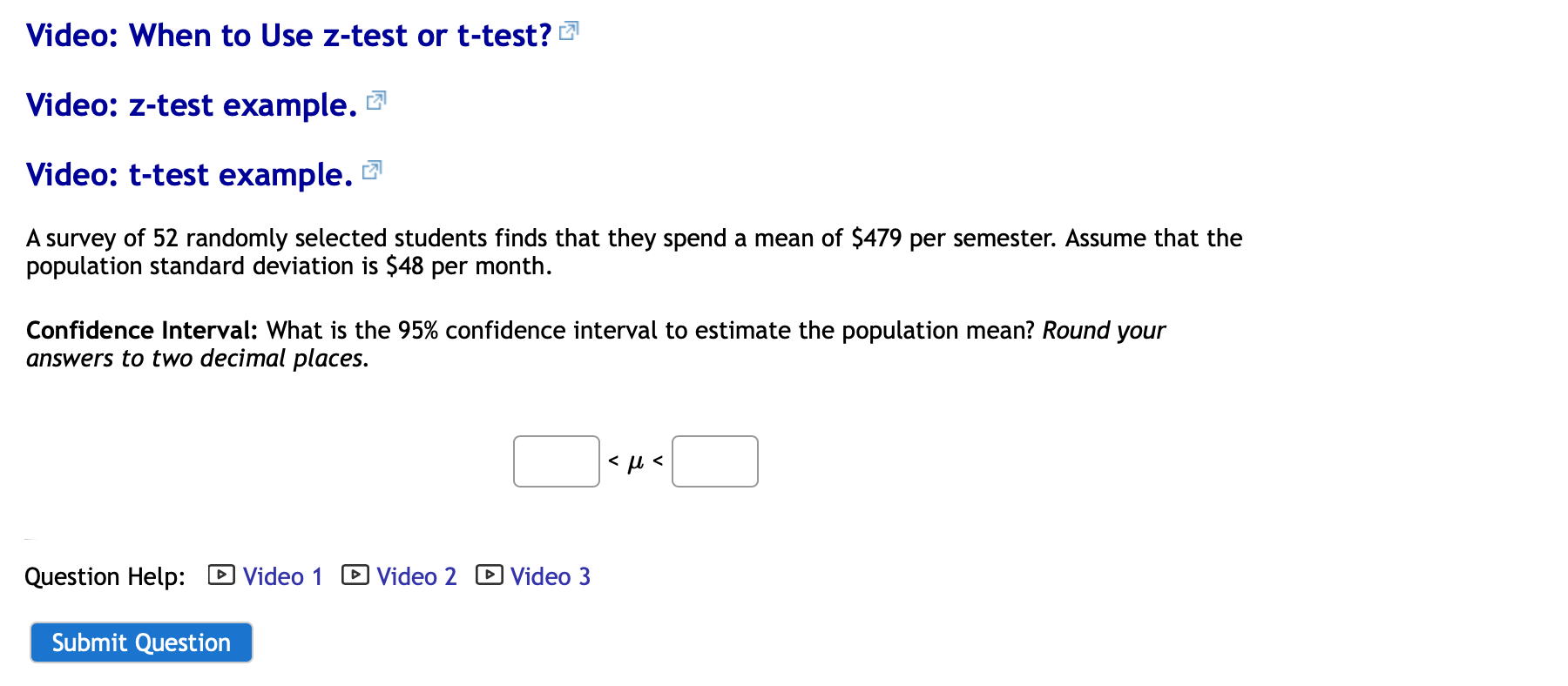The width and height of the screenshot is (1568, 686).
Task: Click the play icon next to Video 2
Action: (355, 575)
